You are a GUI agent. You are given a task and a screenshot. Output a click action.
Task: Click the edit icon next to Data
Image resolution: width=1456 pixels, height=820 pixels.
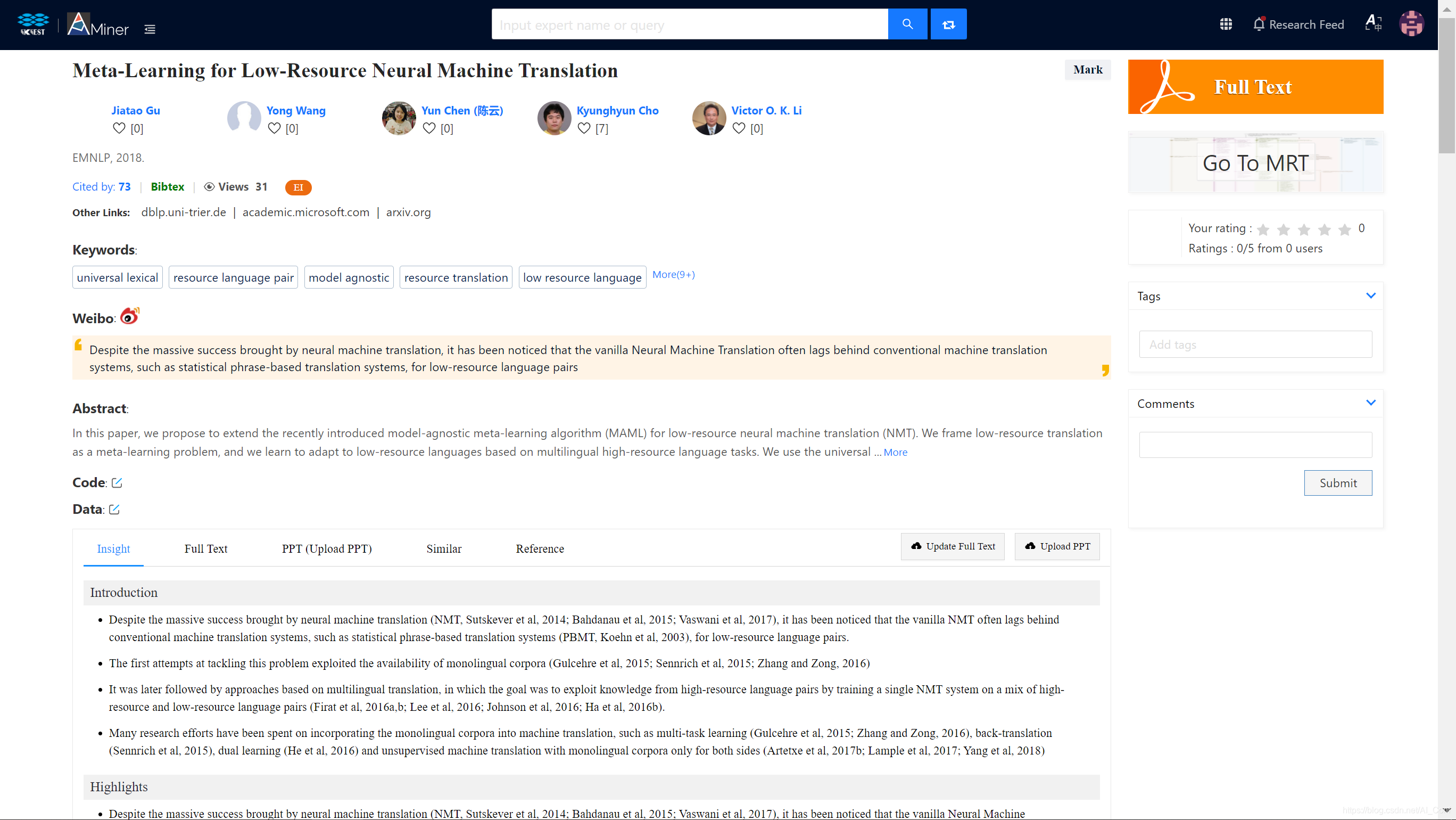(114, 509)
